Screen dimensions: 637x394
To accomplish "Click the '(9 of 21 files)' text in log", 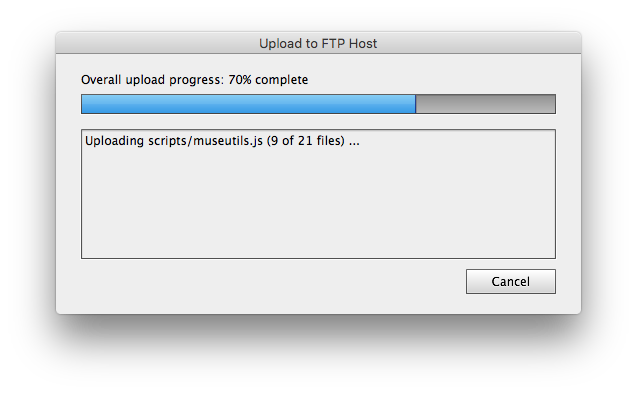I will coord(306,141).
